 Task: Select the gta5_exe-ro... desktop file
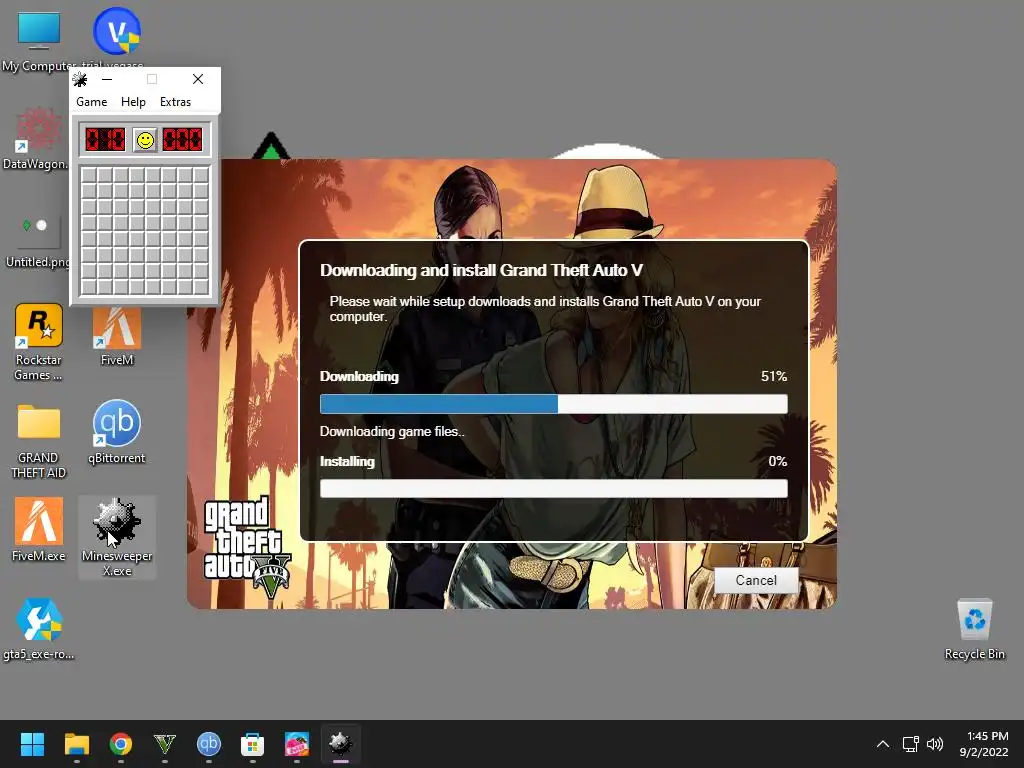39,629
